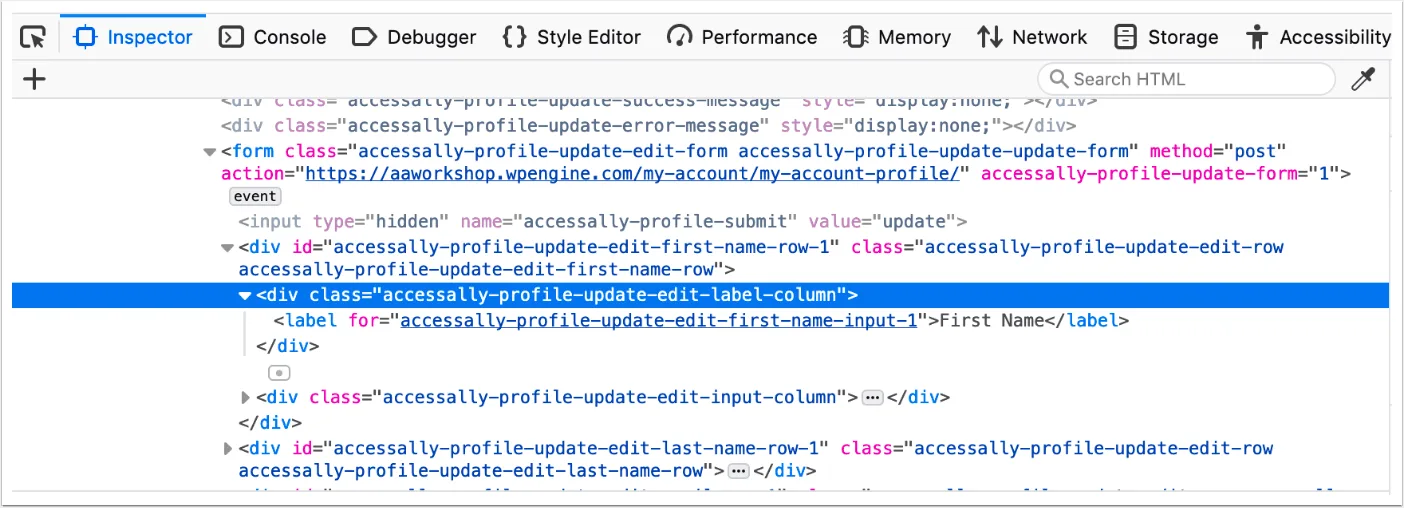The height and width of the screenshot is (508, 1404).
Task: Click the Console tab icon
Action: pos(231,38)
